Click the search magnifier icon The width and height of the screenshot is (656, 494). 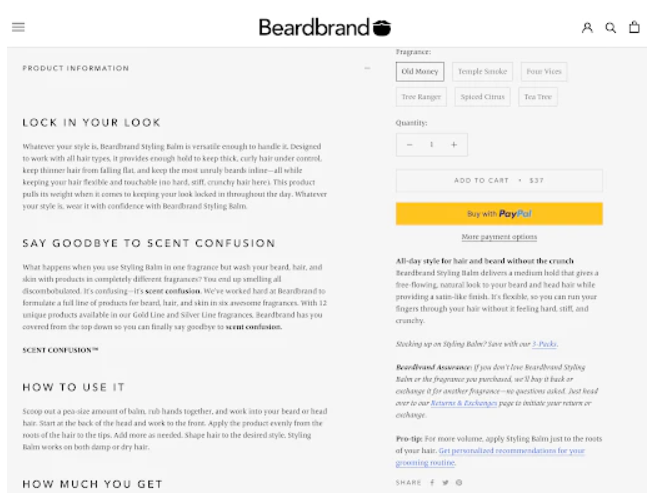(611, 27)
